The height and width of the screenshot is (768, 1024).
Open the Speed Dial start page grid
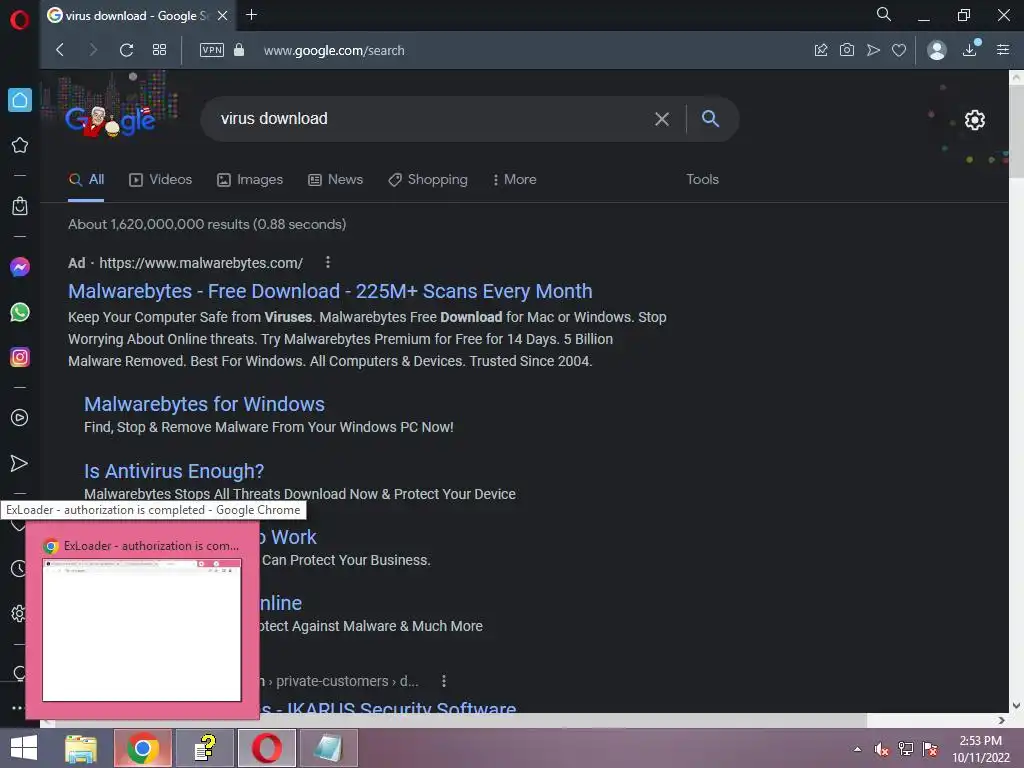coord(159,50)
